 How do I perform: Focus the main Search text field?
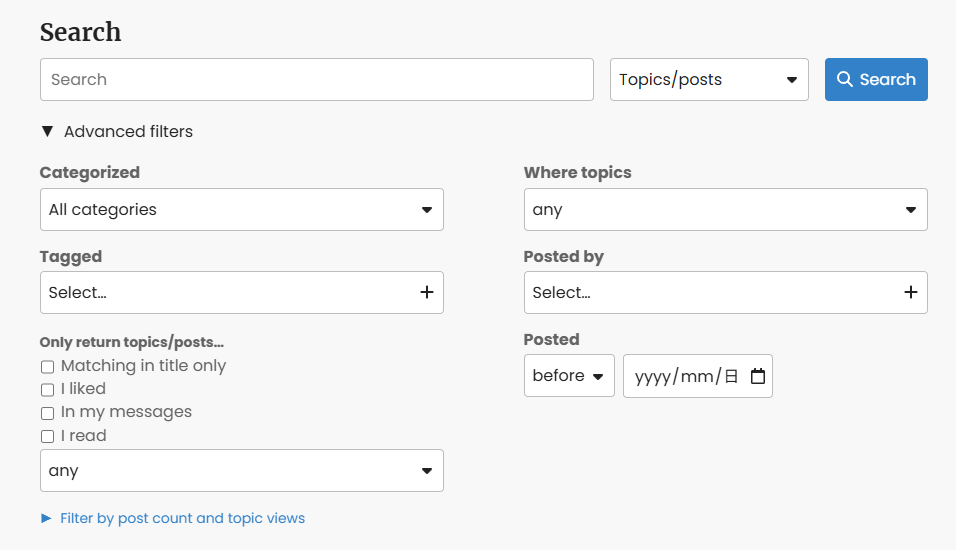point(316,79)
